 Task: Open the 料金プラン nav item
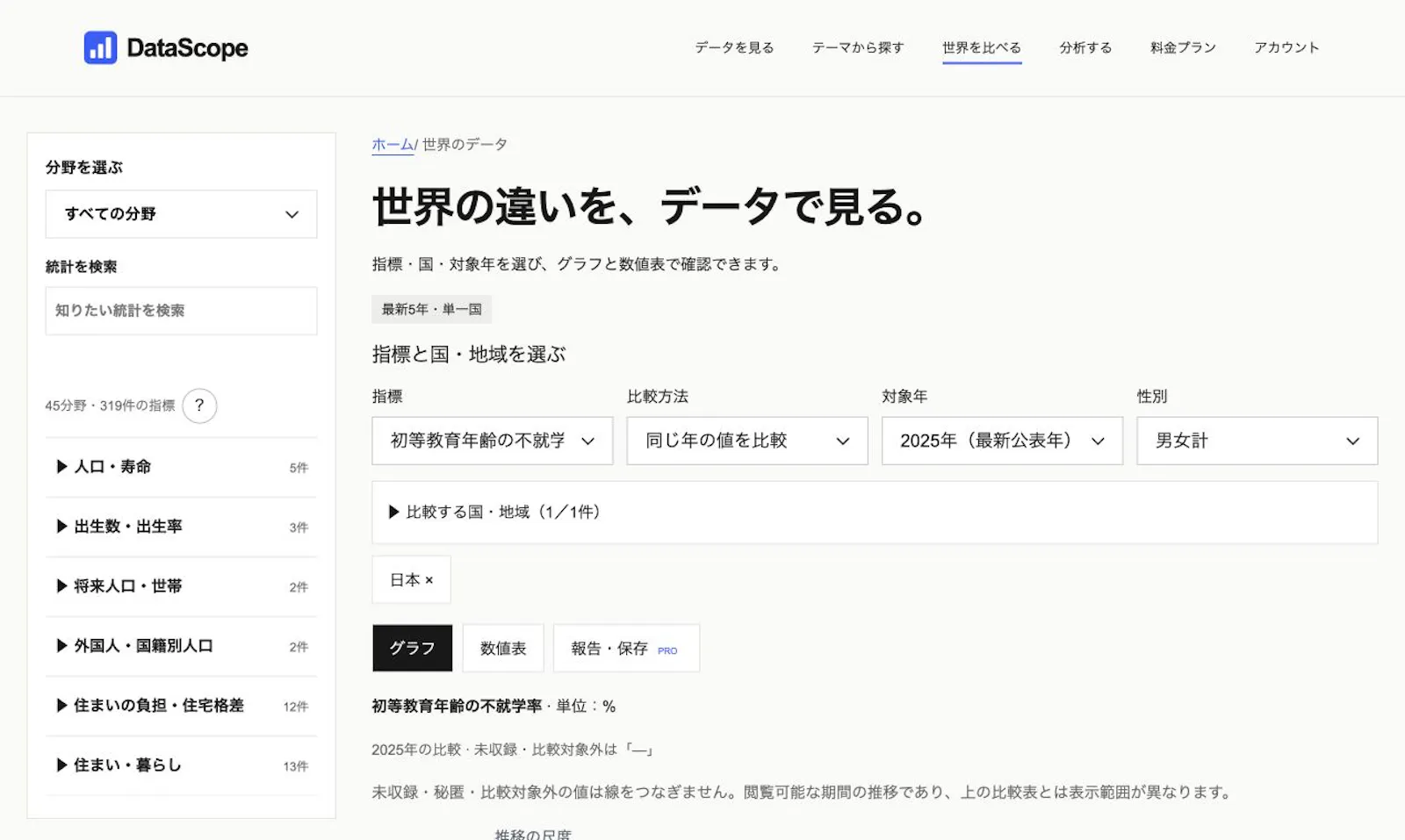tap(1183, 47)
